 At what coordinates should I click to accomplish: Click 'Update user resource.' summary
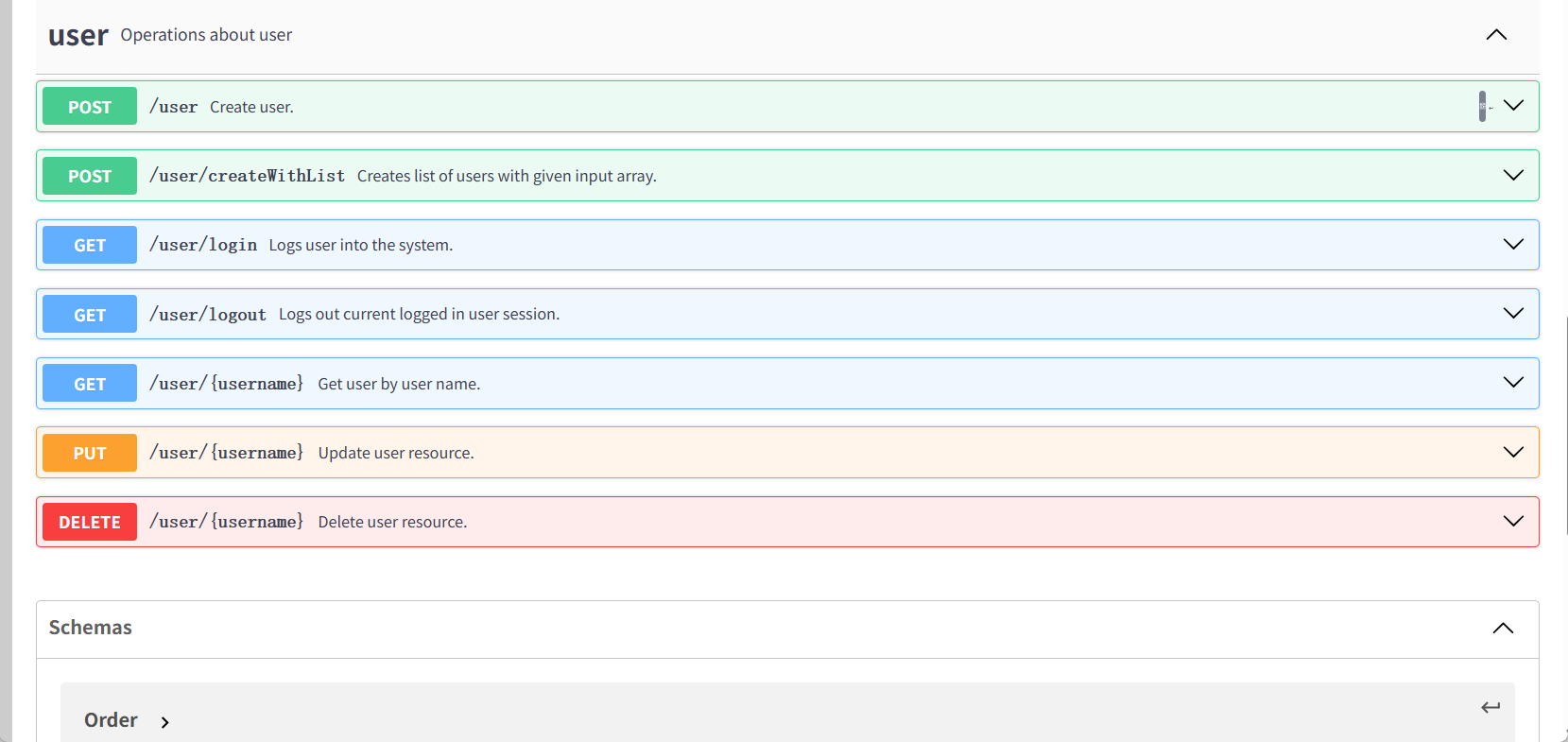click(396, 453)
